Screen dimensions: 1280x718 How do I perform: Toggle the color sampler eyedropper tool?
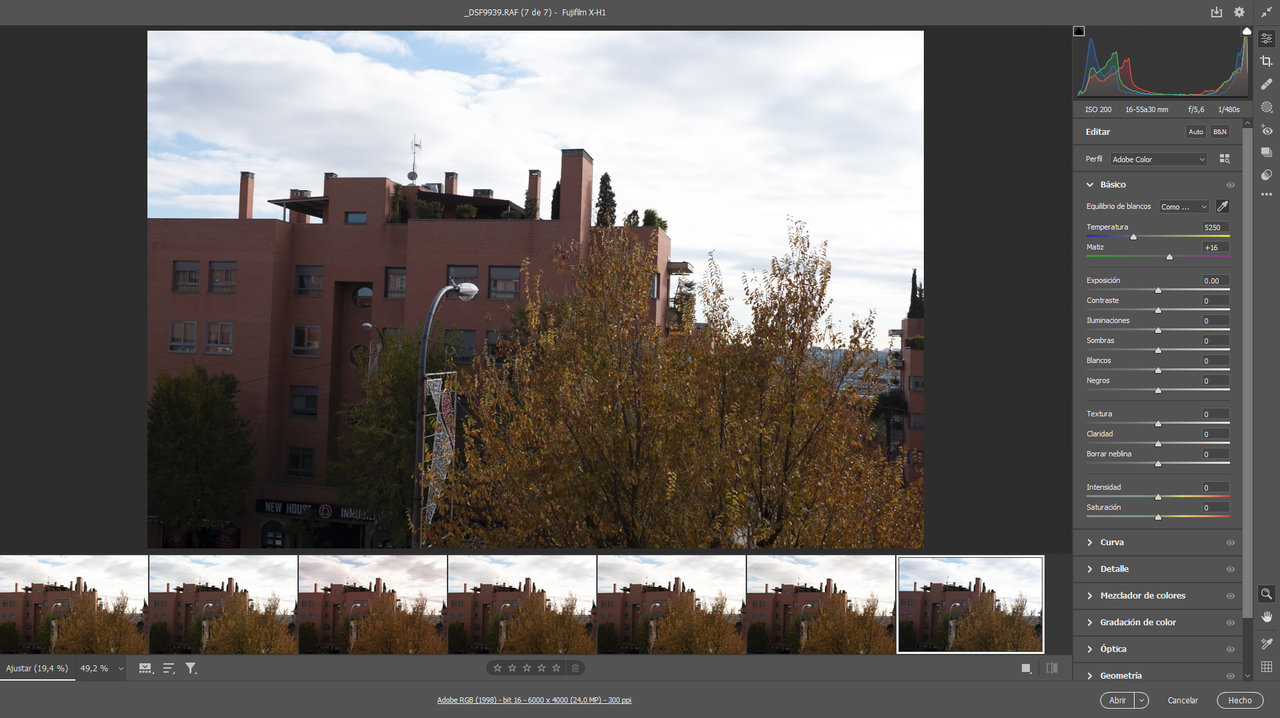click(1266, 643)
